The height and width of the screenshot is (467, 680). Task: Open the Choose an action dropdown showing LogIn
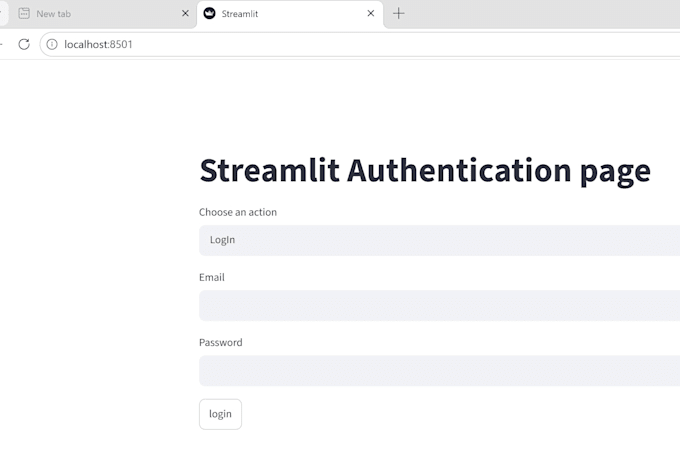439,240
